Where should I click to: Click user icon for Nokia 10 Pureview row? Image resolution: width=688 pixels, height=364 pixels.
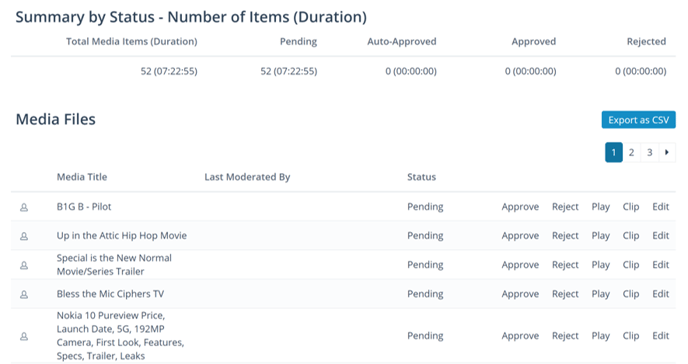point(24,336)
